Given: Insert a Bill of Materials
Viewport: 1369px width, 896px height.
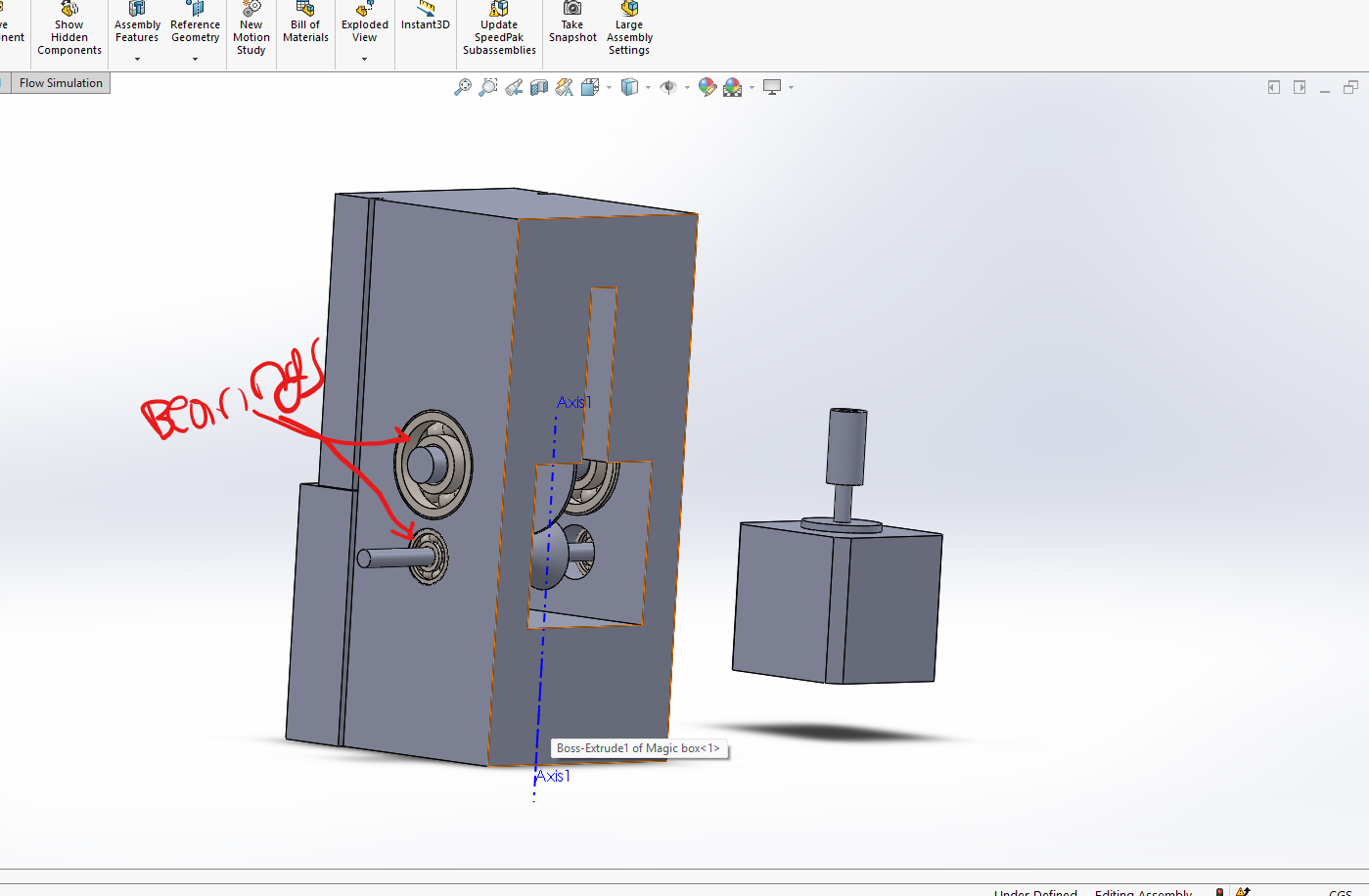Looking at the screenshot, I should [x=305, y=23].
